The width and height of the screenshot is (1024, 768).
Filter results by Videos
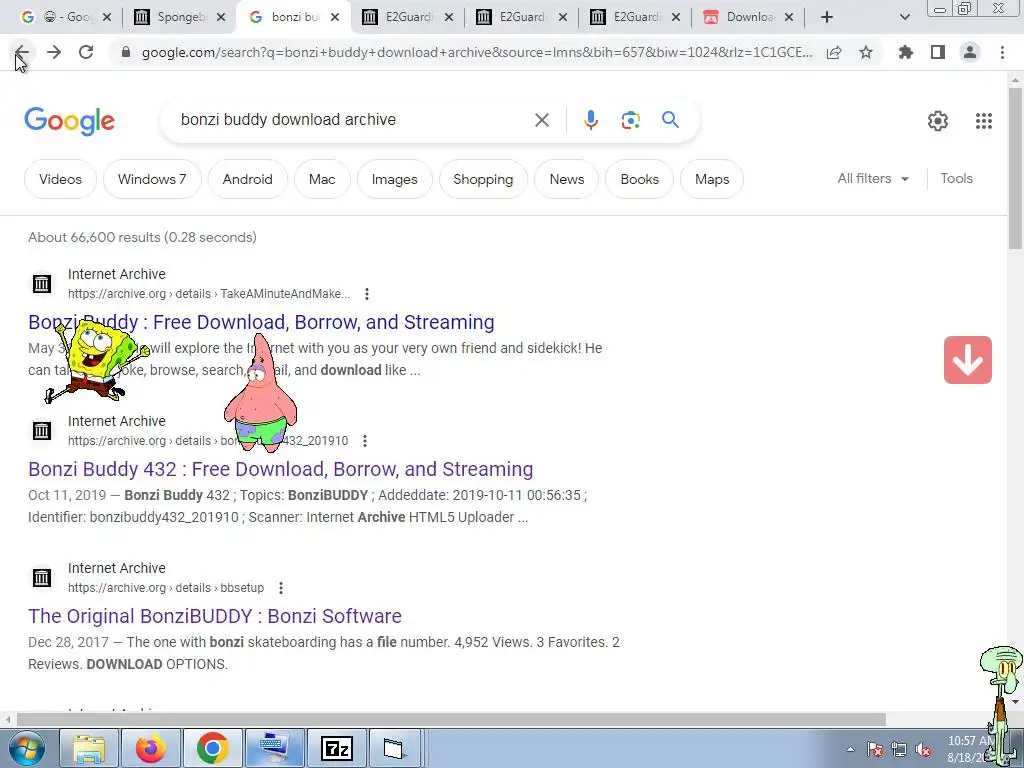click(60, 179)
